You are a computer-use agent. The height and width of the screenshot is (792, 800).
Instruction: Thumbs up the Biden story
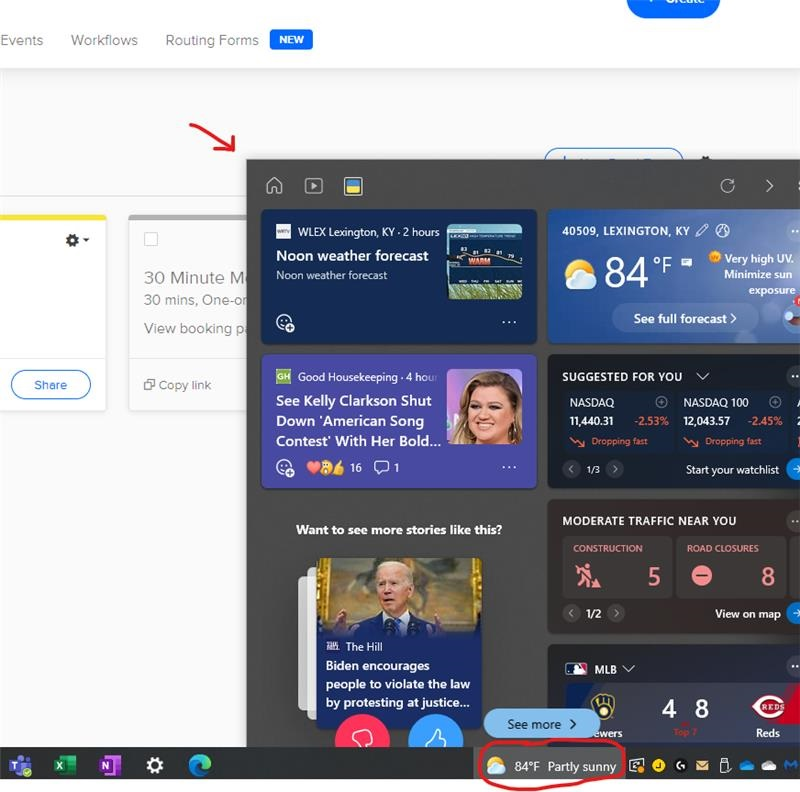pos(436,733)
